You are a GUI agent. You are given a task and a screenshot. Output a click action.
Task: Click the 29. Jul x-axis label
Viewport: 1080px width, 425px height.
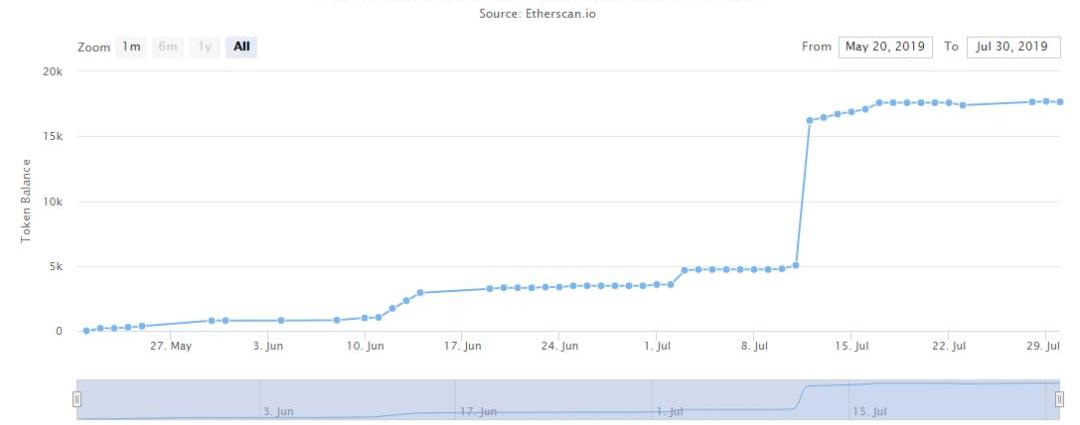(1043, 346)
